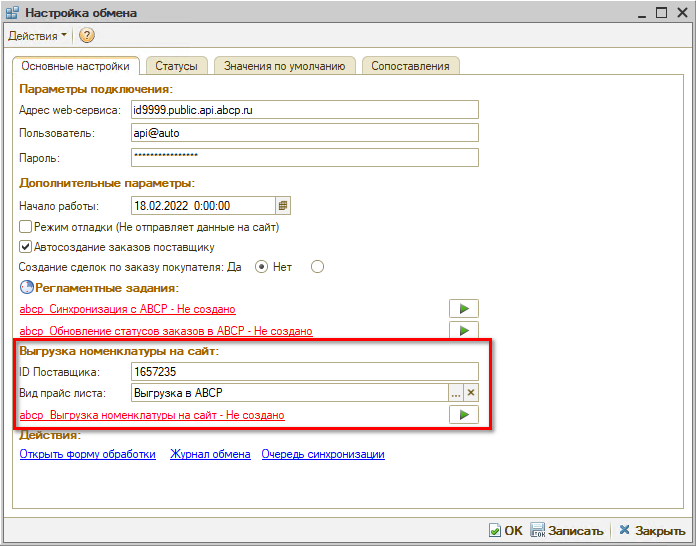The width and height of the screenshot is (696, 546).
Task: Click the OK button
Action: pos(506,530)
